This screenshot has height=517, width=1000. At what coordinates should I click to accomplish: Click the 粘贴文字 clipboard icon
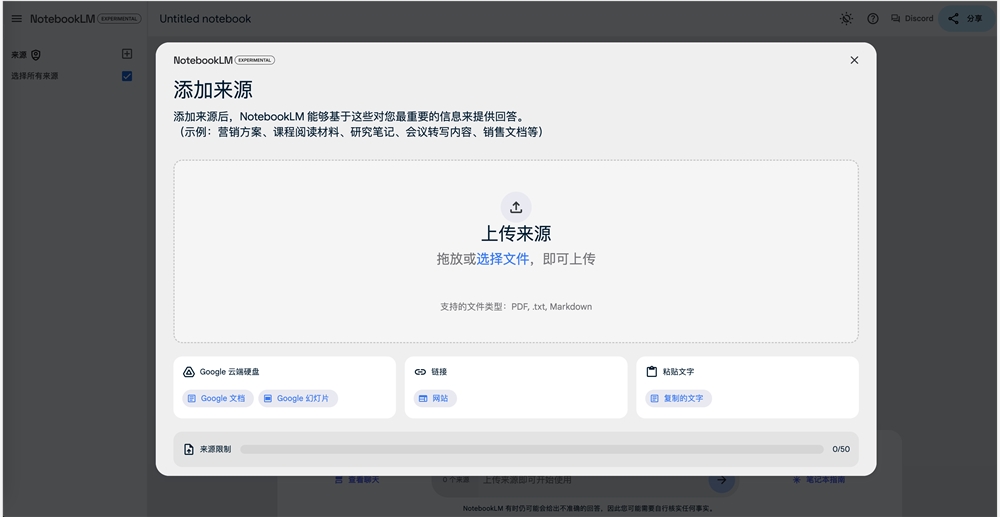[x=651, y=372]
